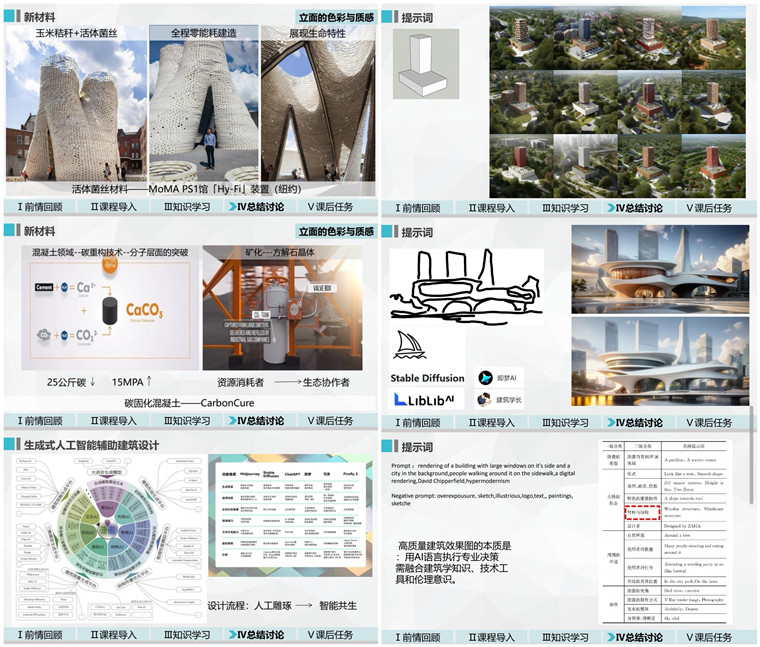Click the 建筑学长 avatar icon
This screenshot has width=760, height=647.
coord(484,400)
